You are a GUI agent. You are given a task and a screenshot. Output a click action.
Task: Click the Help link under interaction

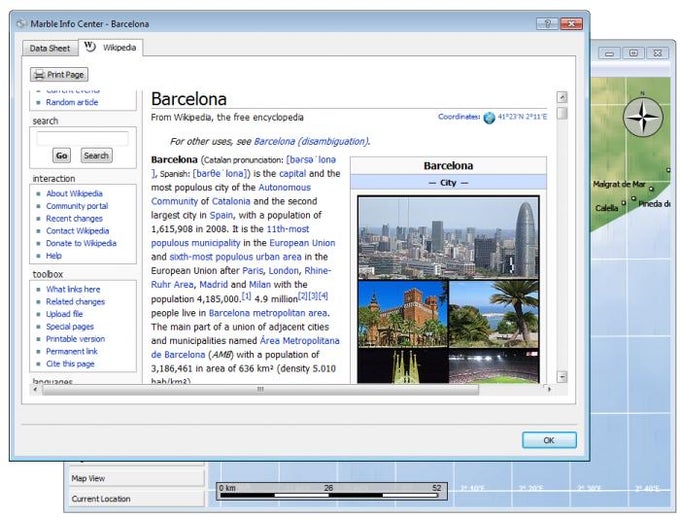54,256
